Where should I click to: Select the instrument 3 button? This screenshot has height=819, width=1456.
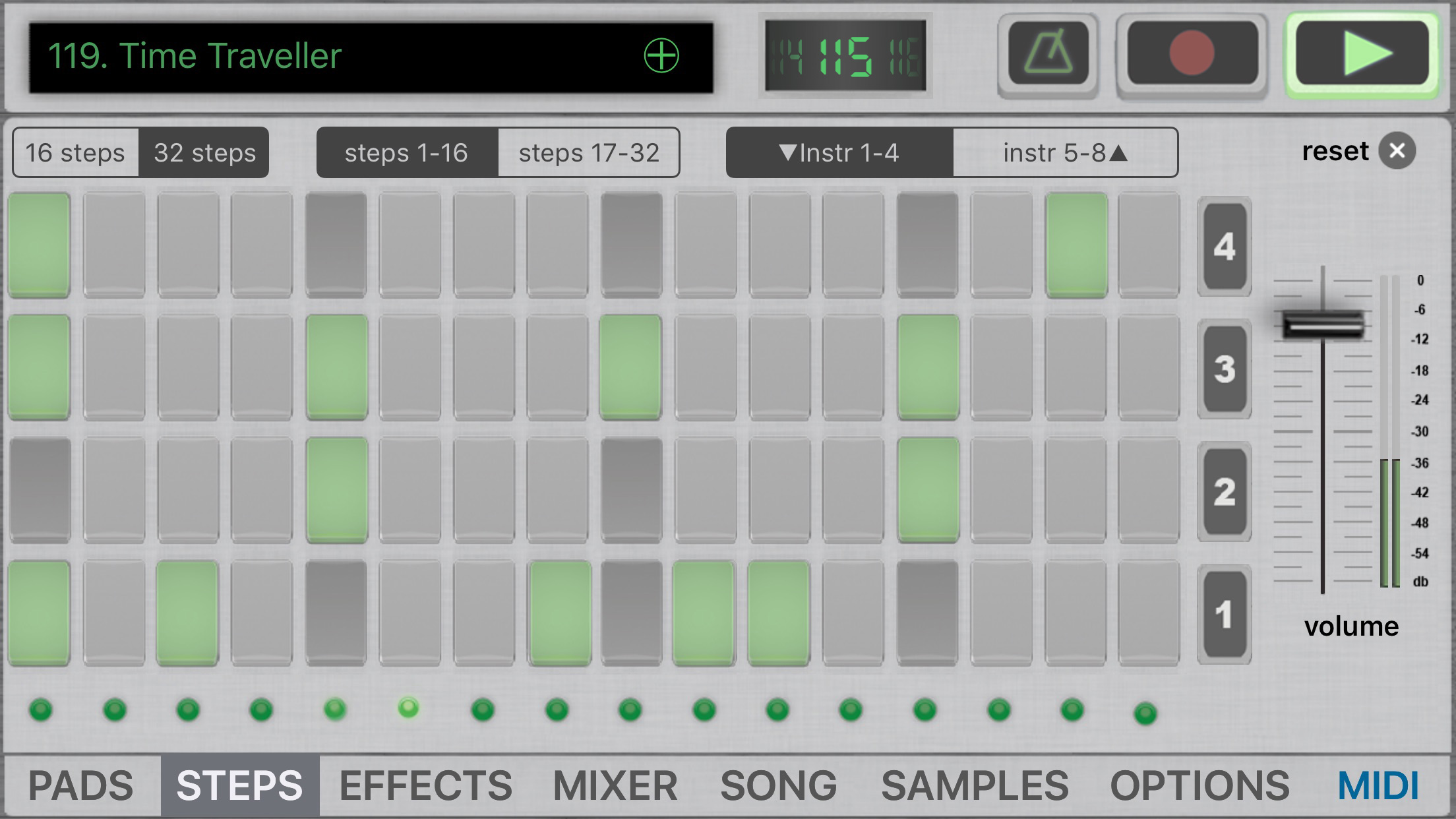[1224, 369]
